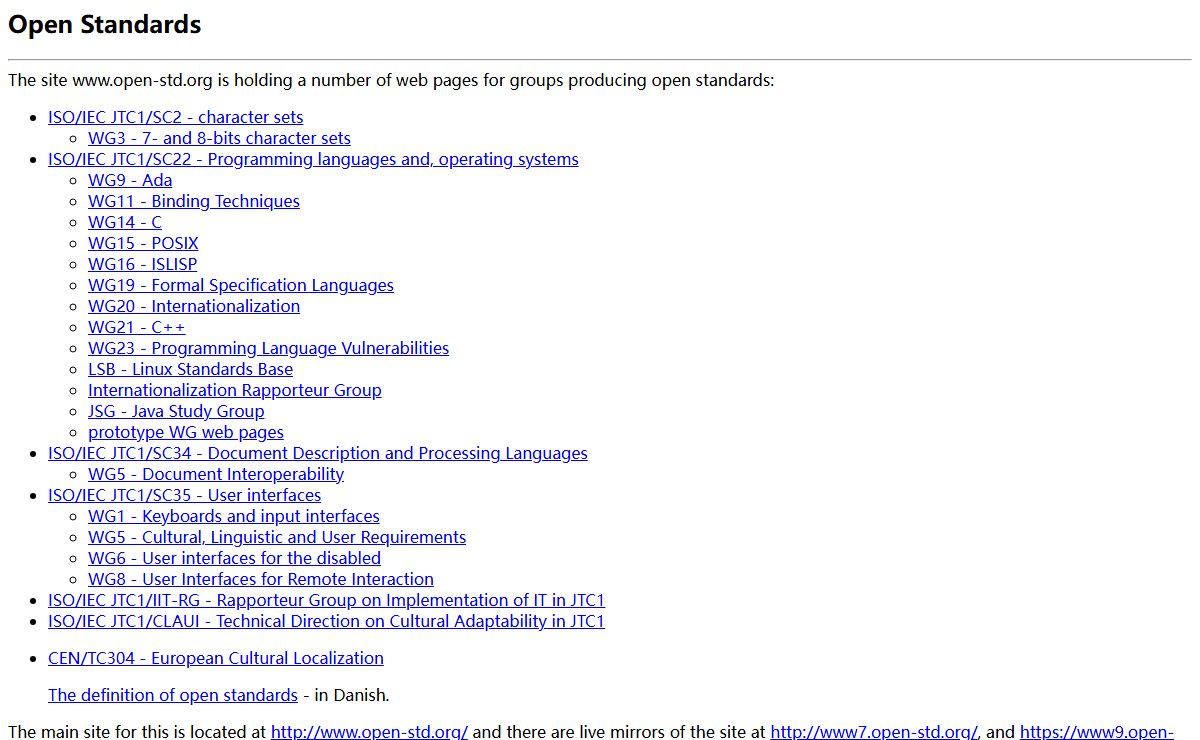Go to WG6 User interfaces for the disabled
Viewport: 1200px width, 740px height.
click(234, 558)
